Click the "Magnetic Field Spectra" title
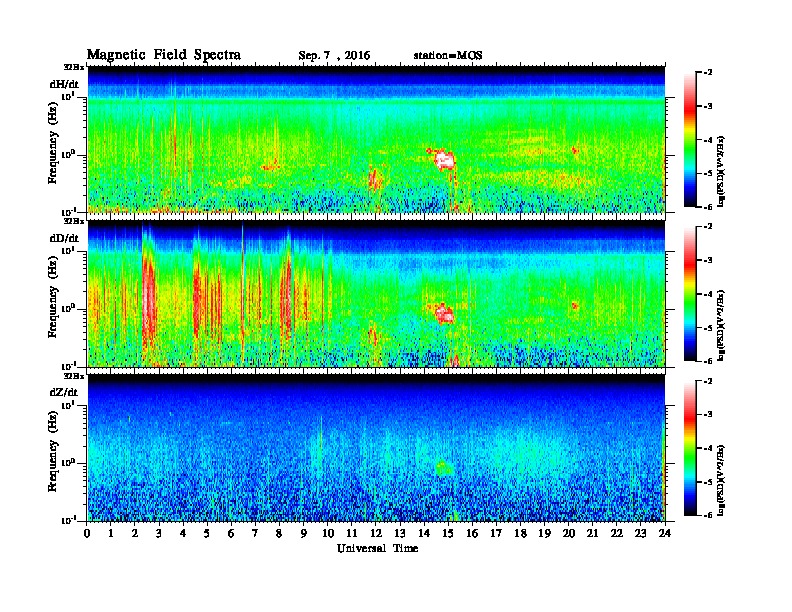The image size is (792, 612). coord(164,55)
